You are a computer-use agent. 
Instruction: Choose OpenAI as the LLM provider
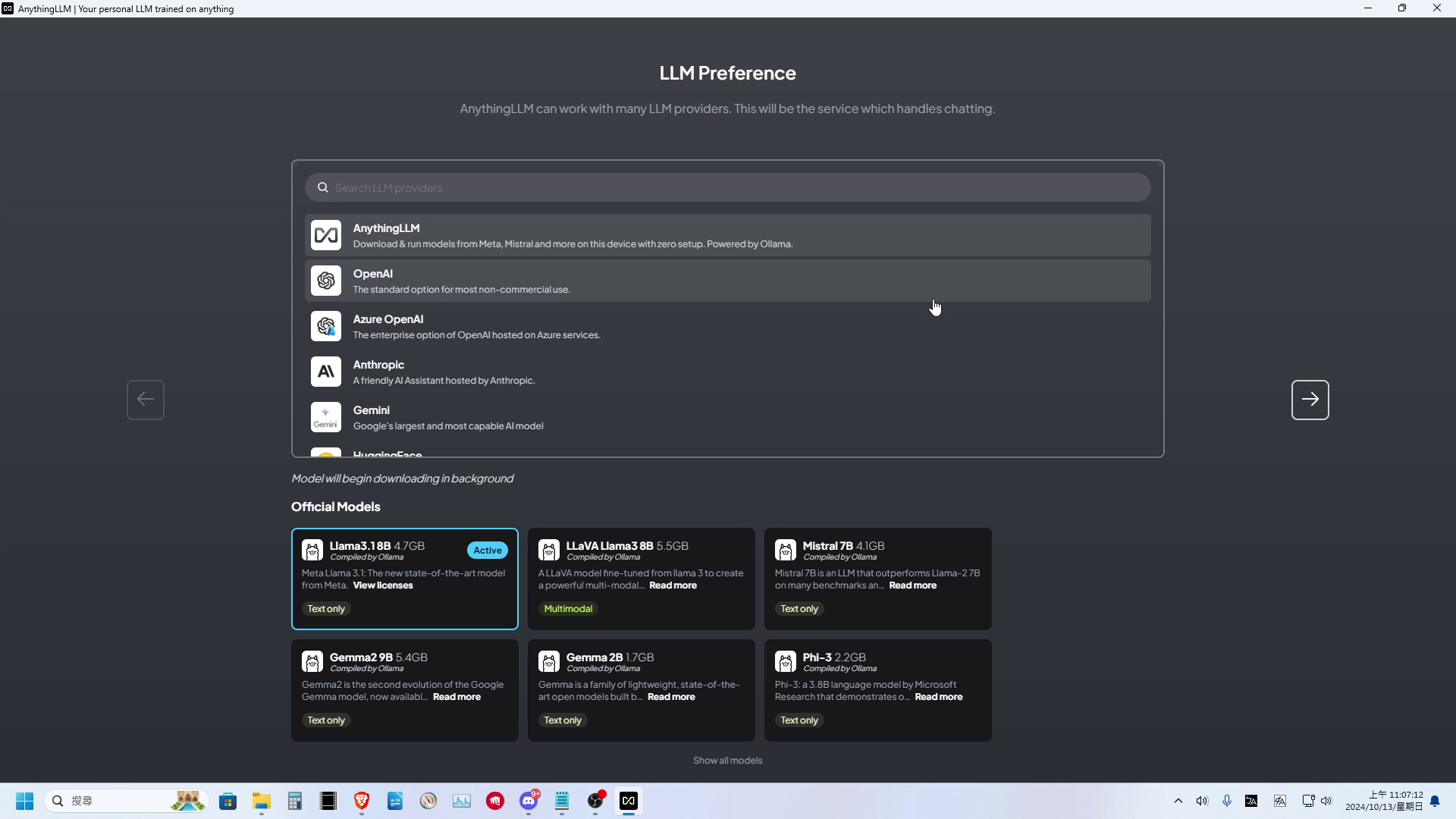(x=728, y=281)
